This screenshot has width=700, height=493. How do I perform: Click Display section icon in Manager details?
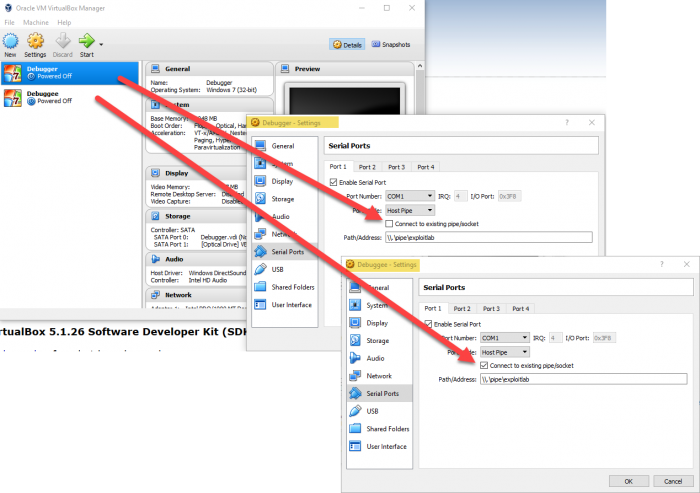click(155, 173)
